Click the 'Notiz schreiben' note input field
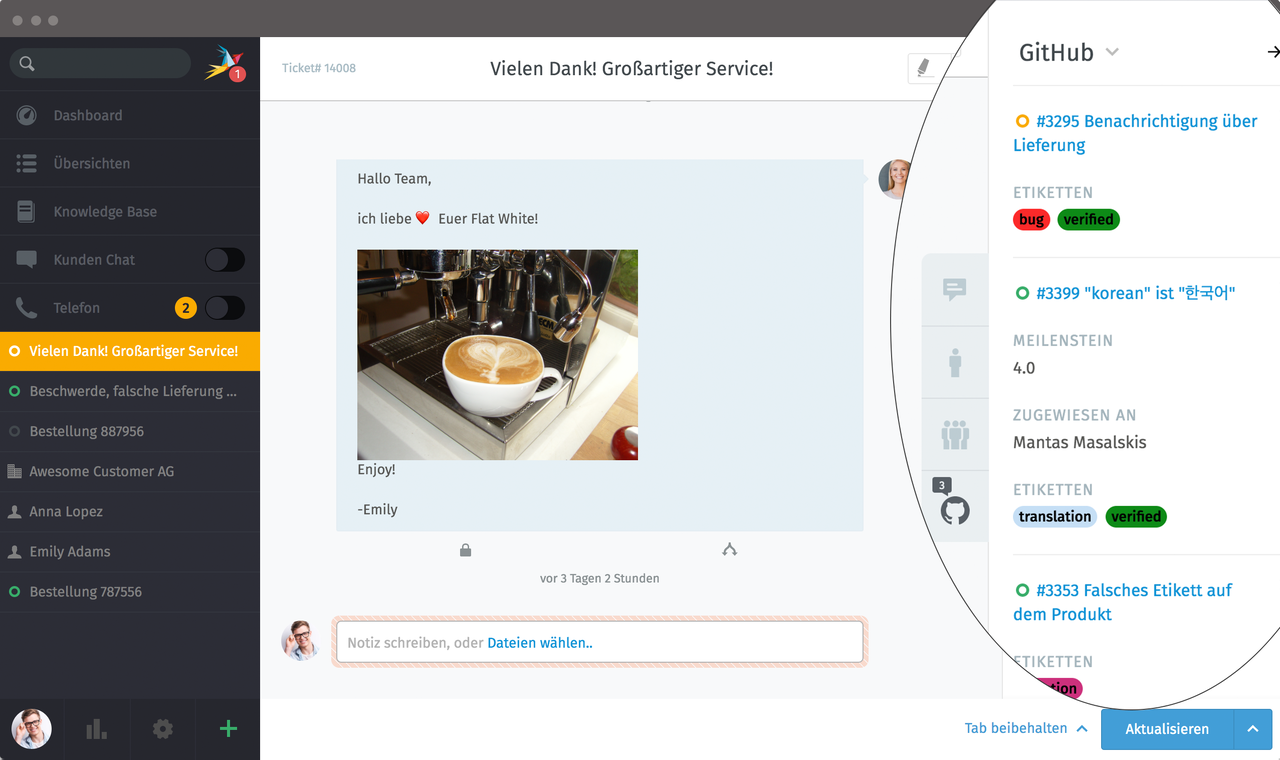 pos(600,642)
